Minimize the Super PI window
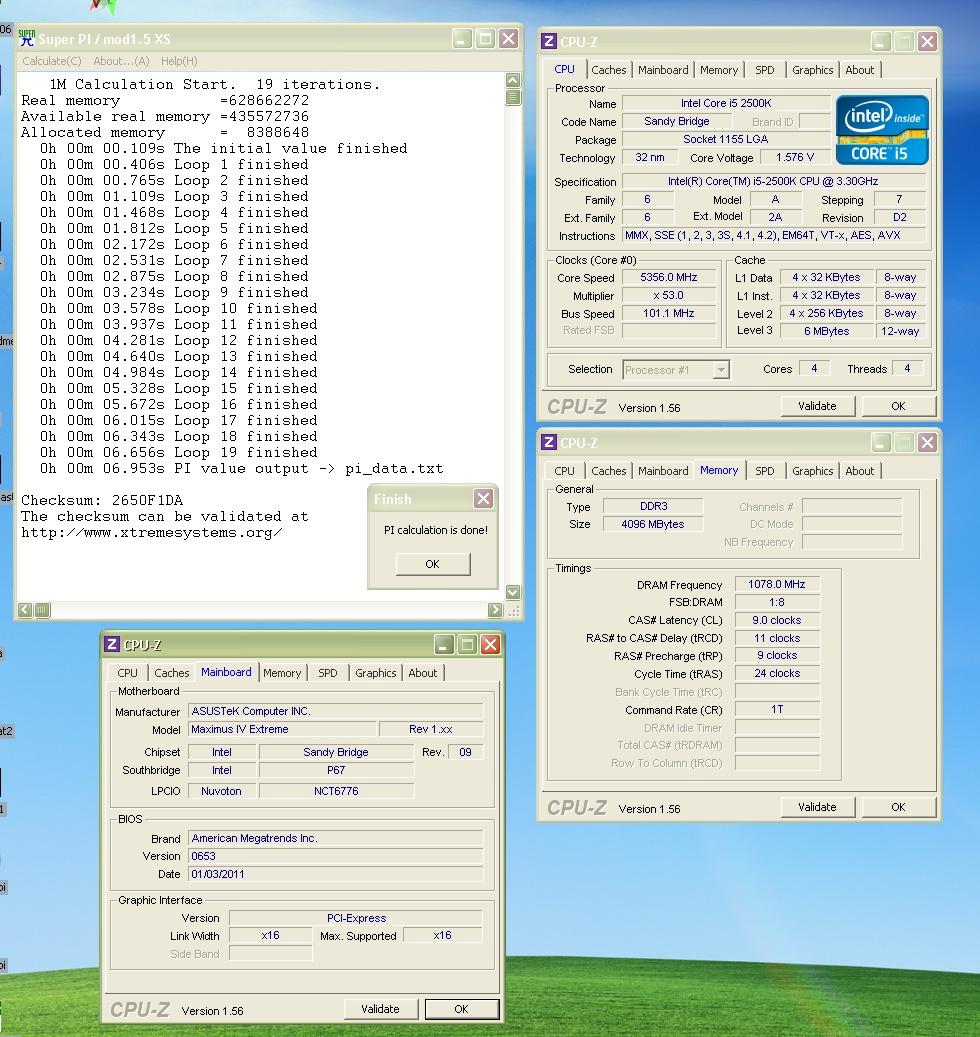 click(462, 39)
